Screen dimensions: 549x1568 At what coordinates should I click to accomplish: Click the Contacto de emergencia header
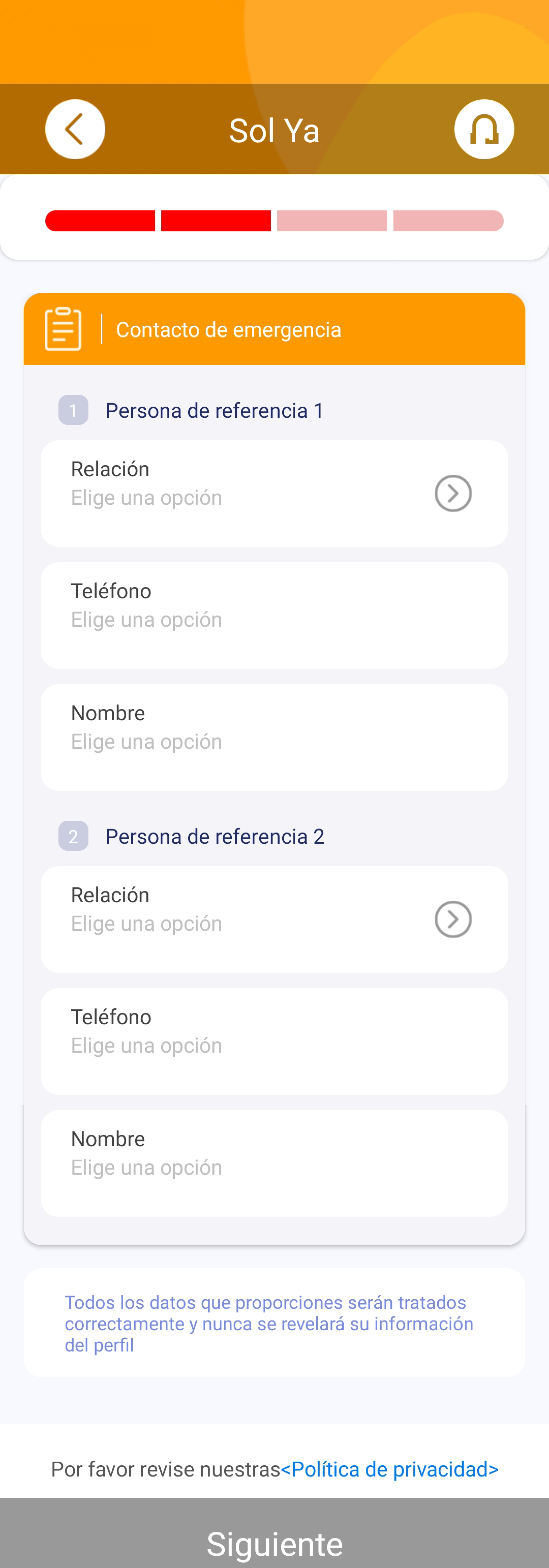click(x=274, y=329)
